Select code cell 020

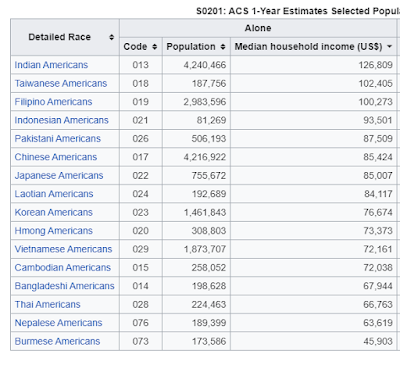[x=140, y=231]
